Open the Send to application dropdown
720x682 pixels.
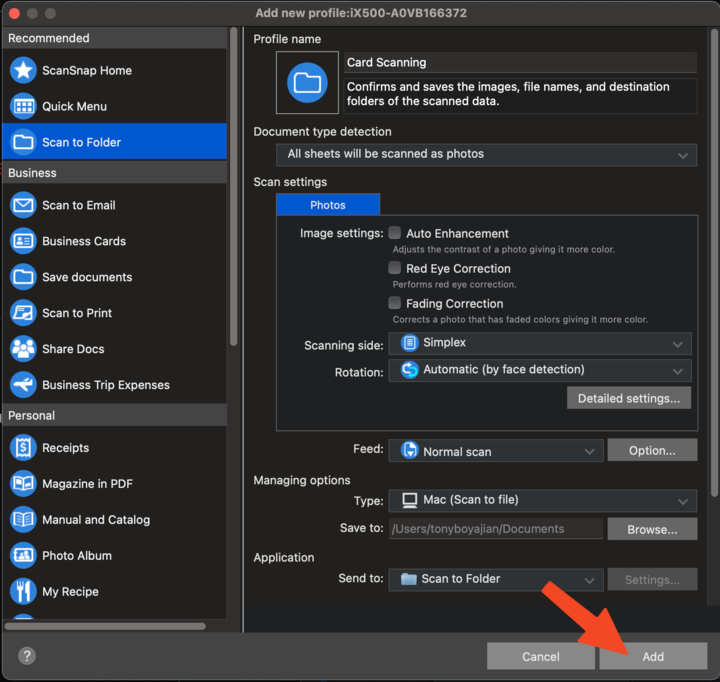coord(496,580)
